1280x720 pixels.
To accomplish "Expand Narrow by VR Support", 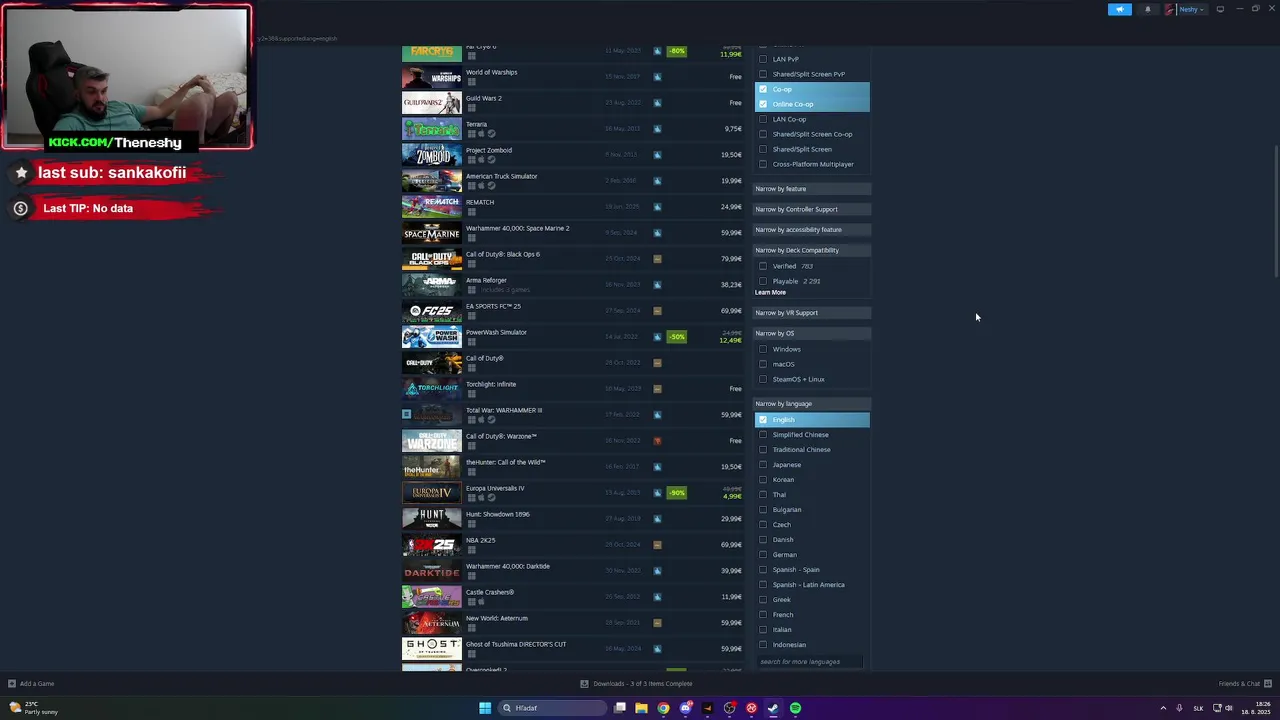I will click(x=811, y=313).
